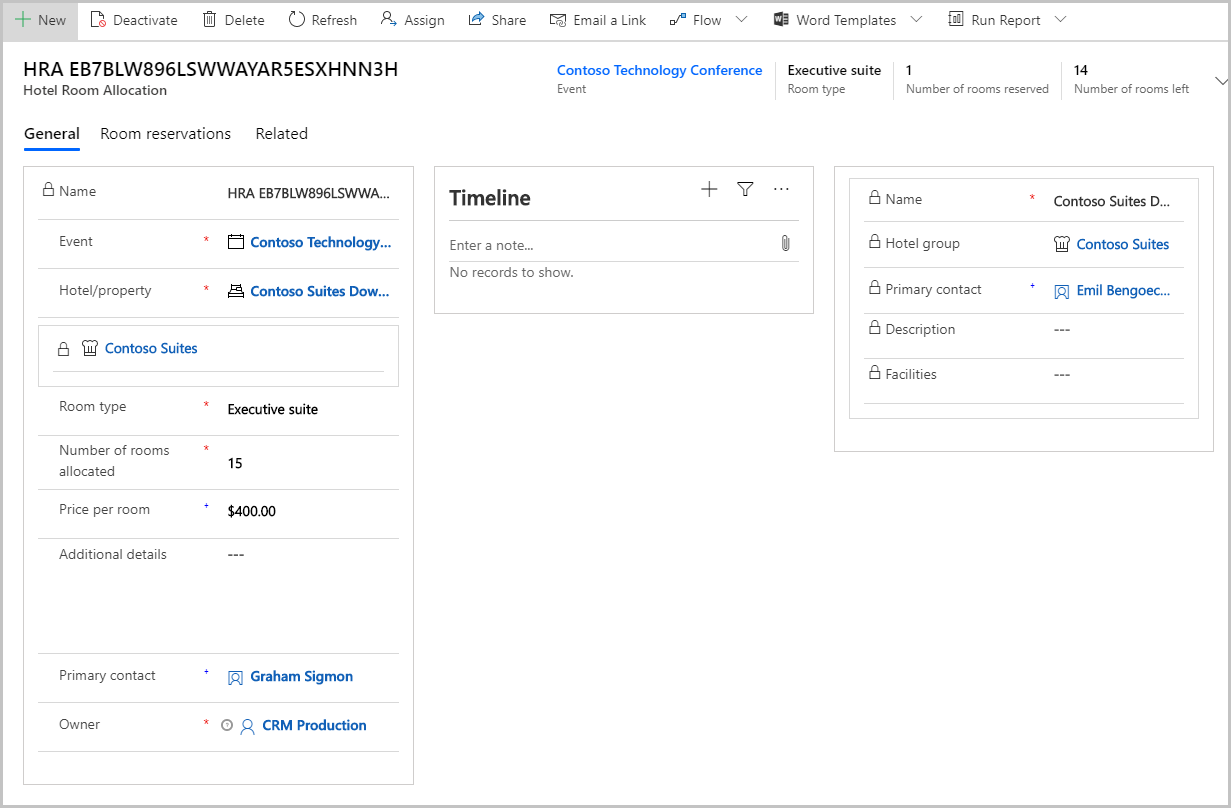Click the New plus icon
Screen dimensions: 1231x808
pyautogui.click(x=22, y=20)
